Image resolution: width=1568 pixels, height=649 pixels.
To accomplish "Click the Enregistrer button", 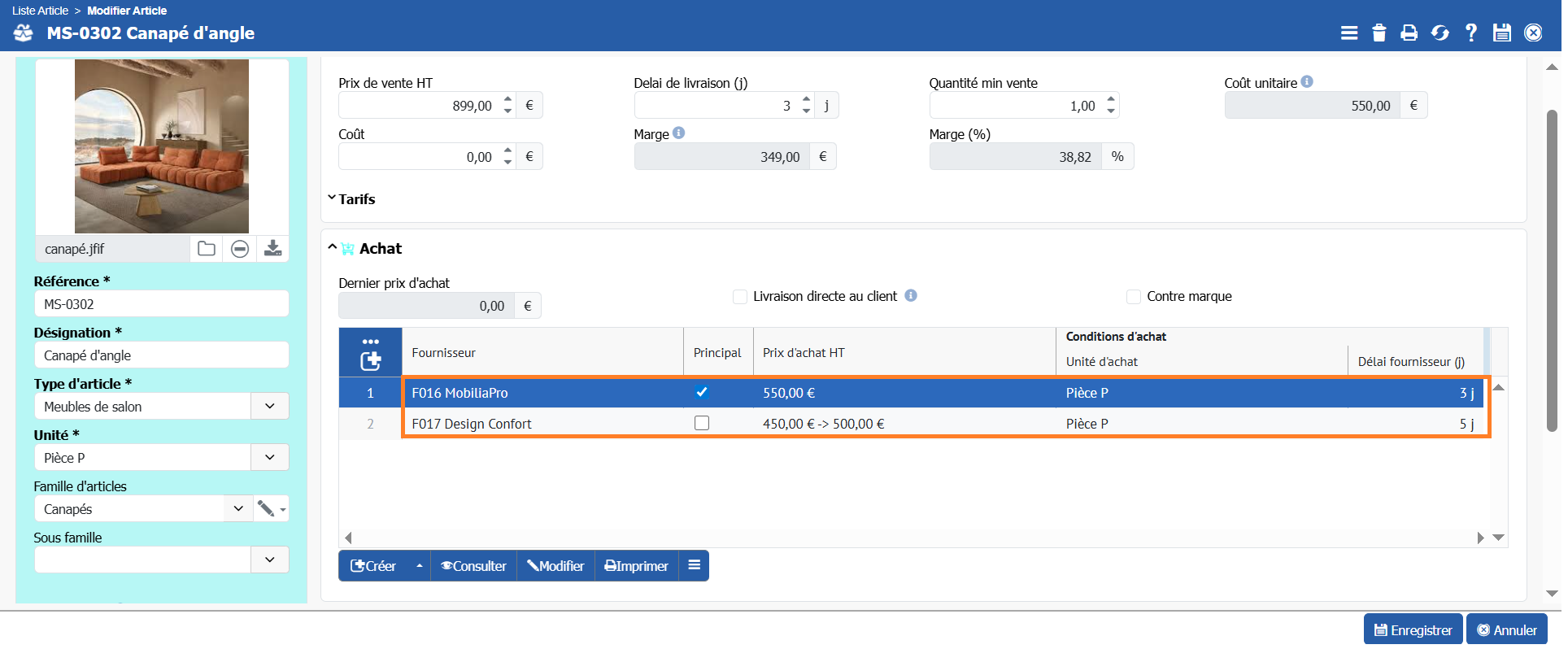I will [1413, 630].
